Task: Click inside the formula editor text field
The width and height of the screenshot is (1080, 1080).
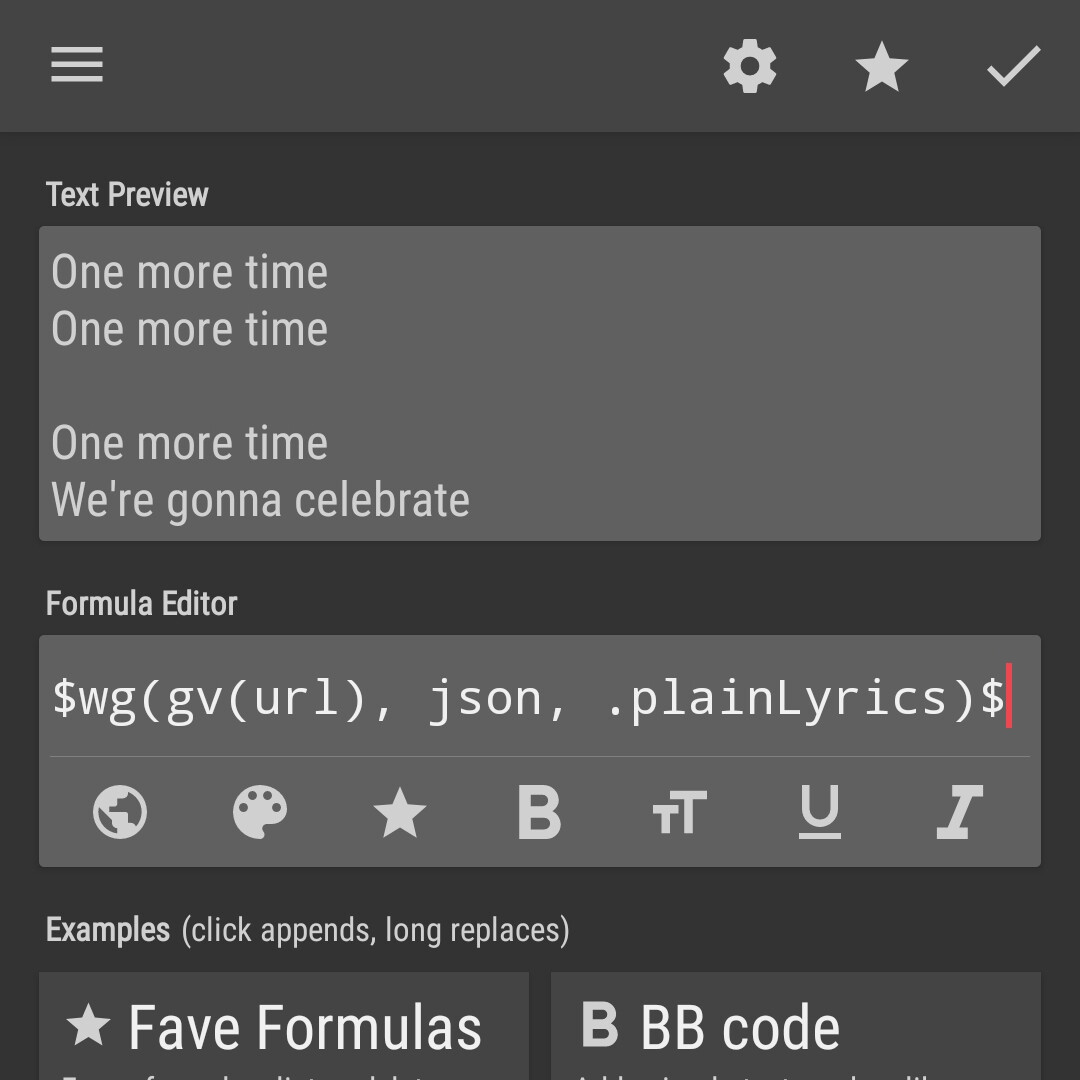Action: coord(539,697)
